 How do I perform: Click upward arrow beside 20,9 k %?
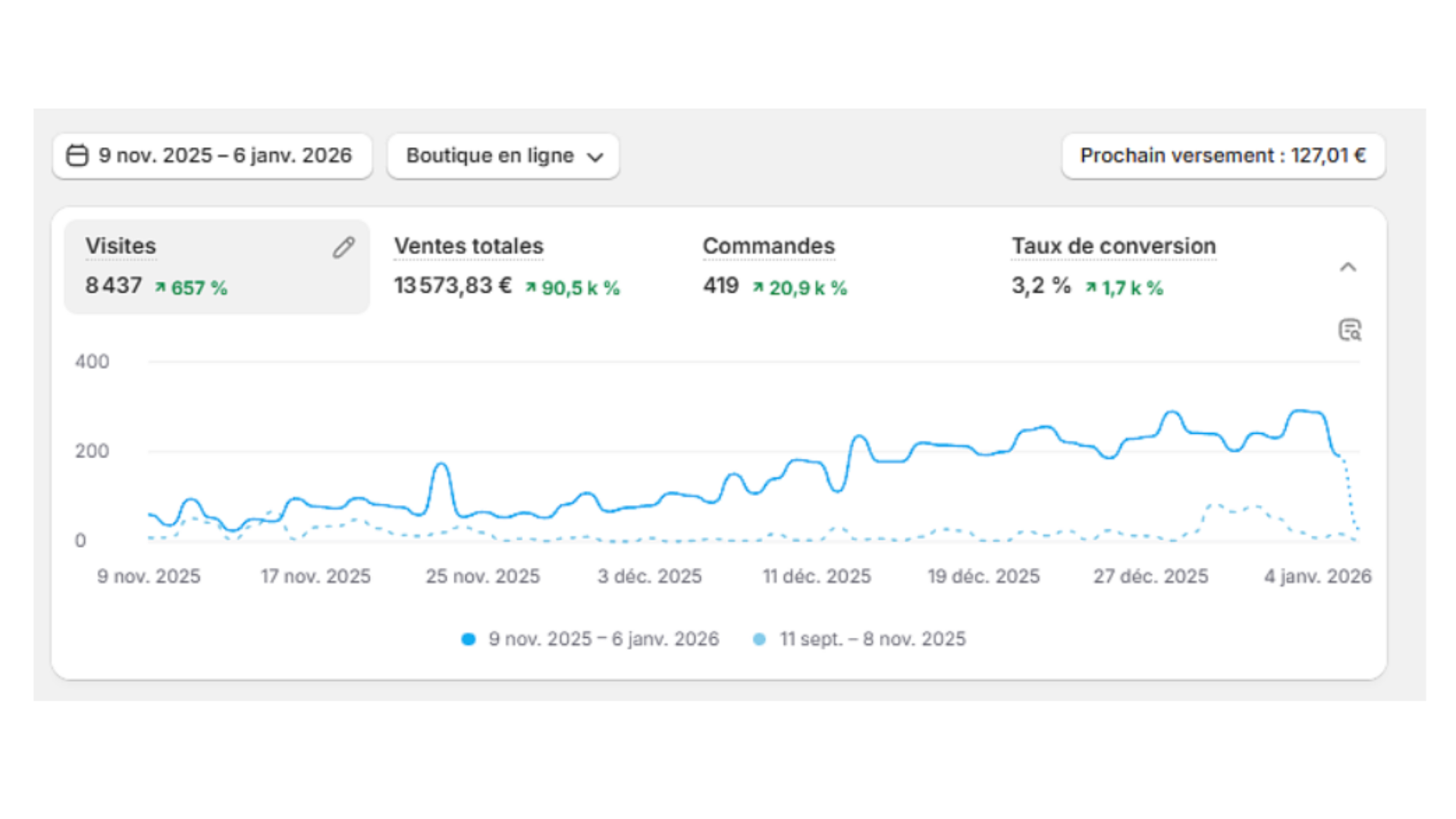[x=758, y=287]
